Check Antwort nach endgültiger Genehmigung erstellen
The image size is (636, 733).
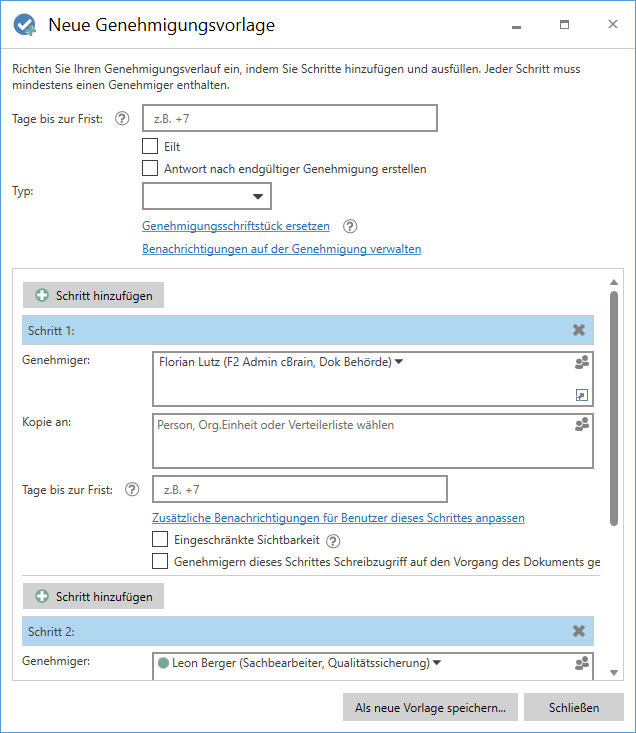(150, 168)
